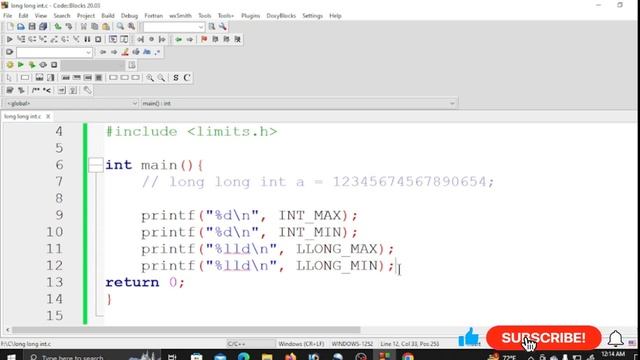The width and height of the screenshot is (640, 360).
Task: Toggle match case Aa search option
Action: tap(147, 52)
